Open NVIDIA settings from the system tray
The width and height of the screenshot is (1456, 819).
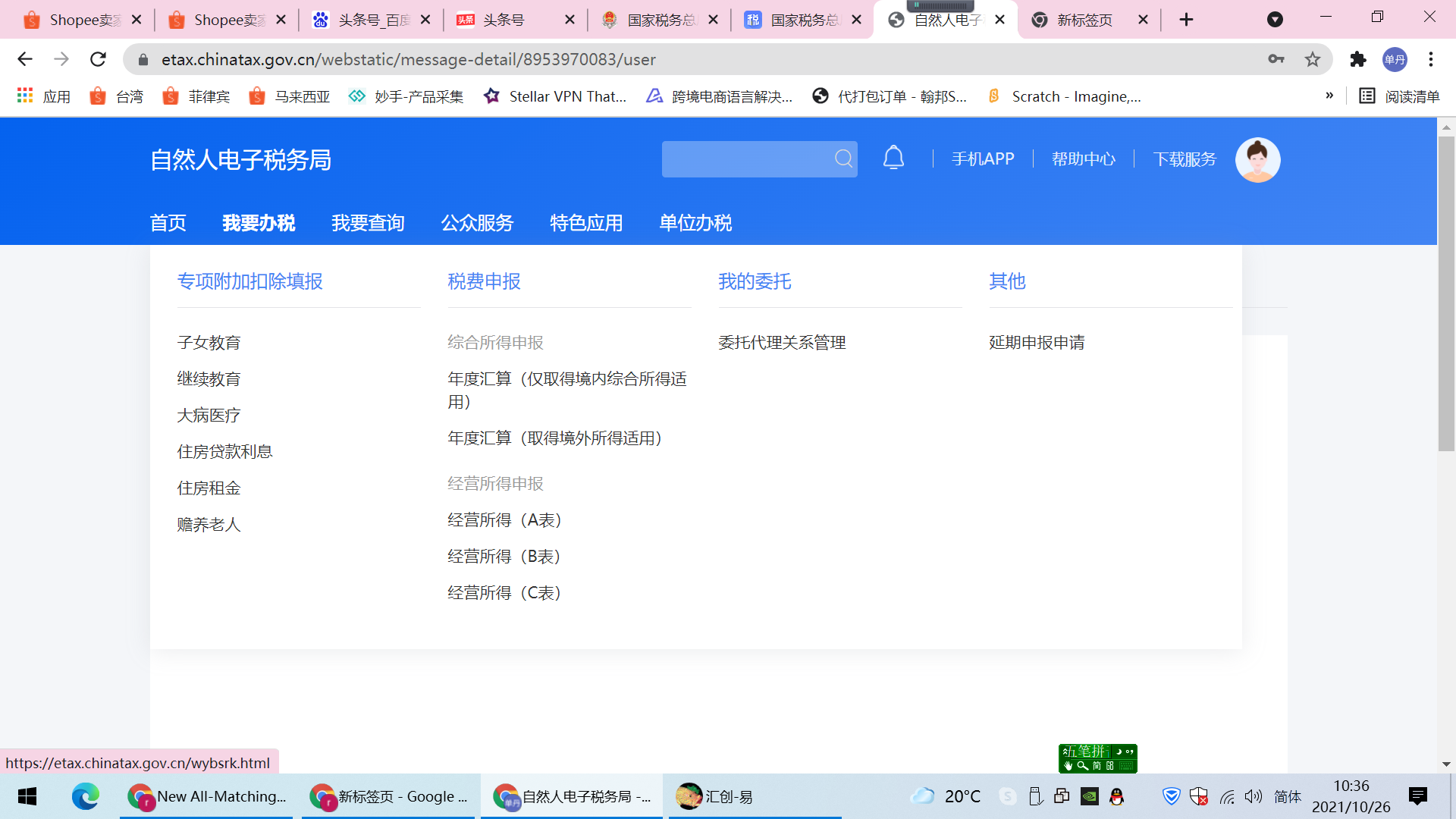1089,797
